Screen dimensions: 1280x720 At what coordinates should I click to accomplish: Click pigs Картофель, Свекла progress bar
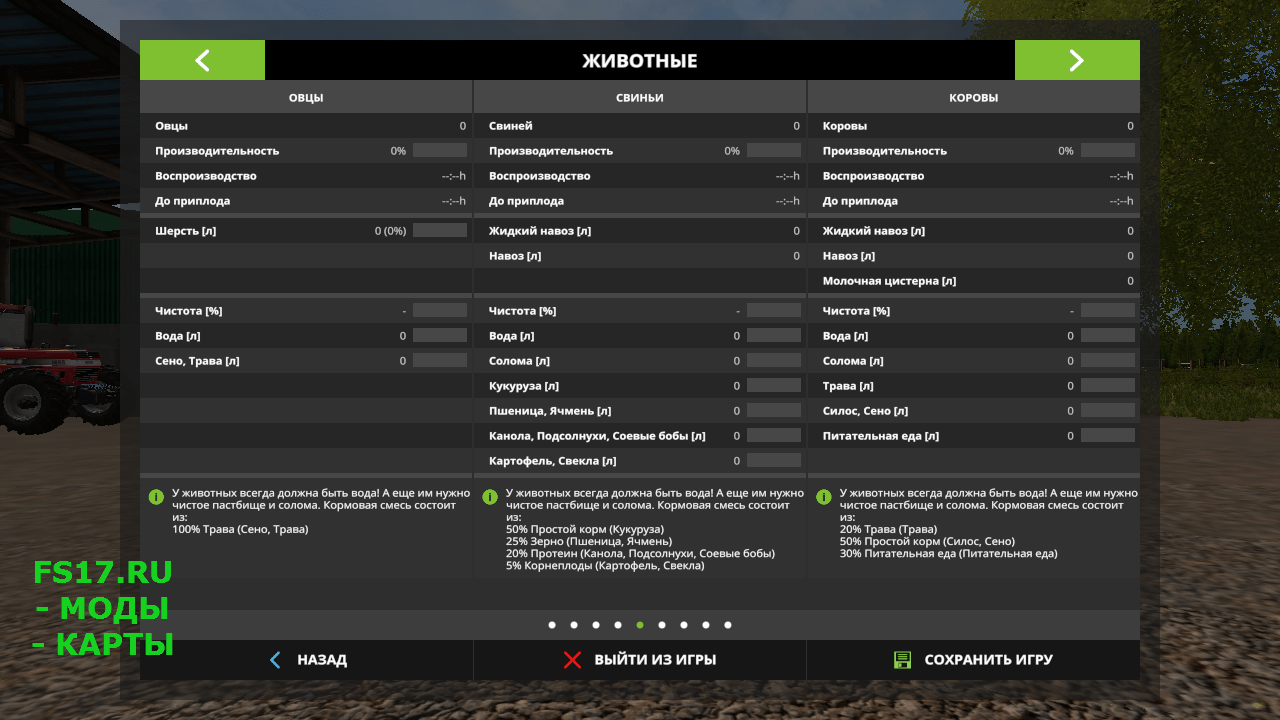[x=774, y=460]
